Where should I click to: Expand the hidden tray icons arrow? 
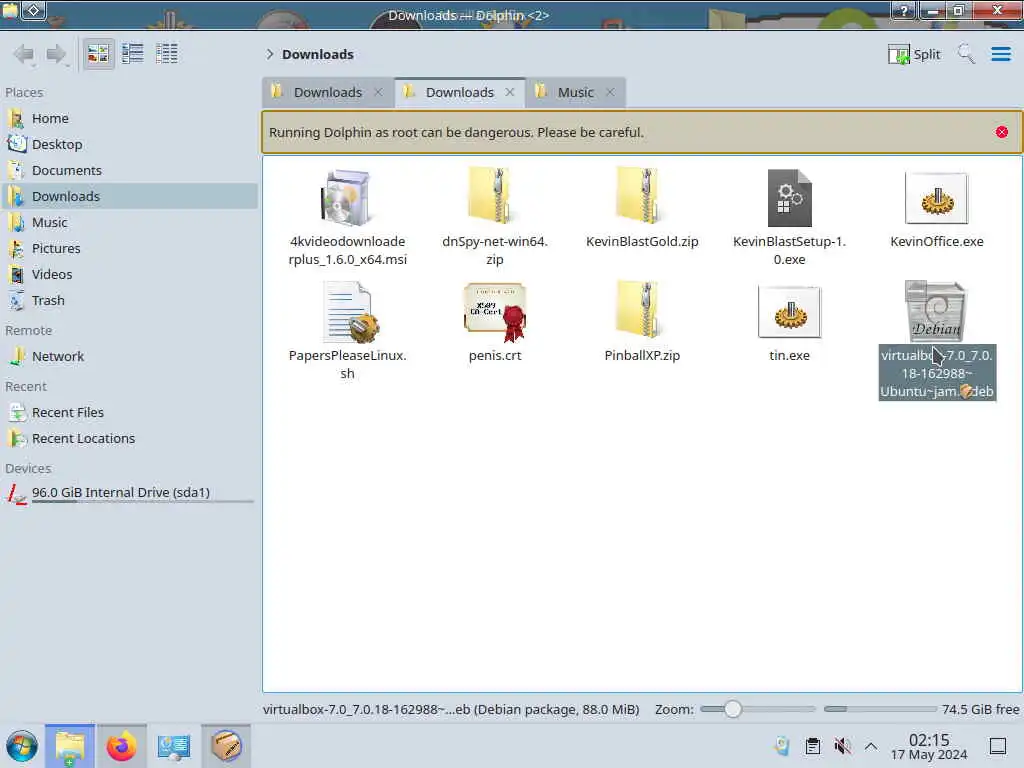click(x=871, y=746)
